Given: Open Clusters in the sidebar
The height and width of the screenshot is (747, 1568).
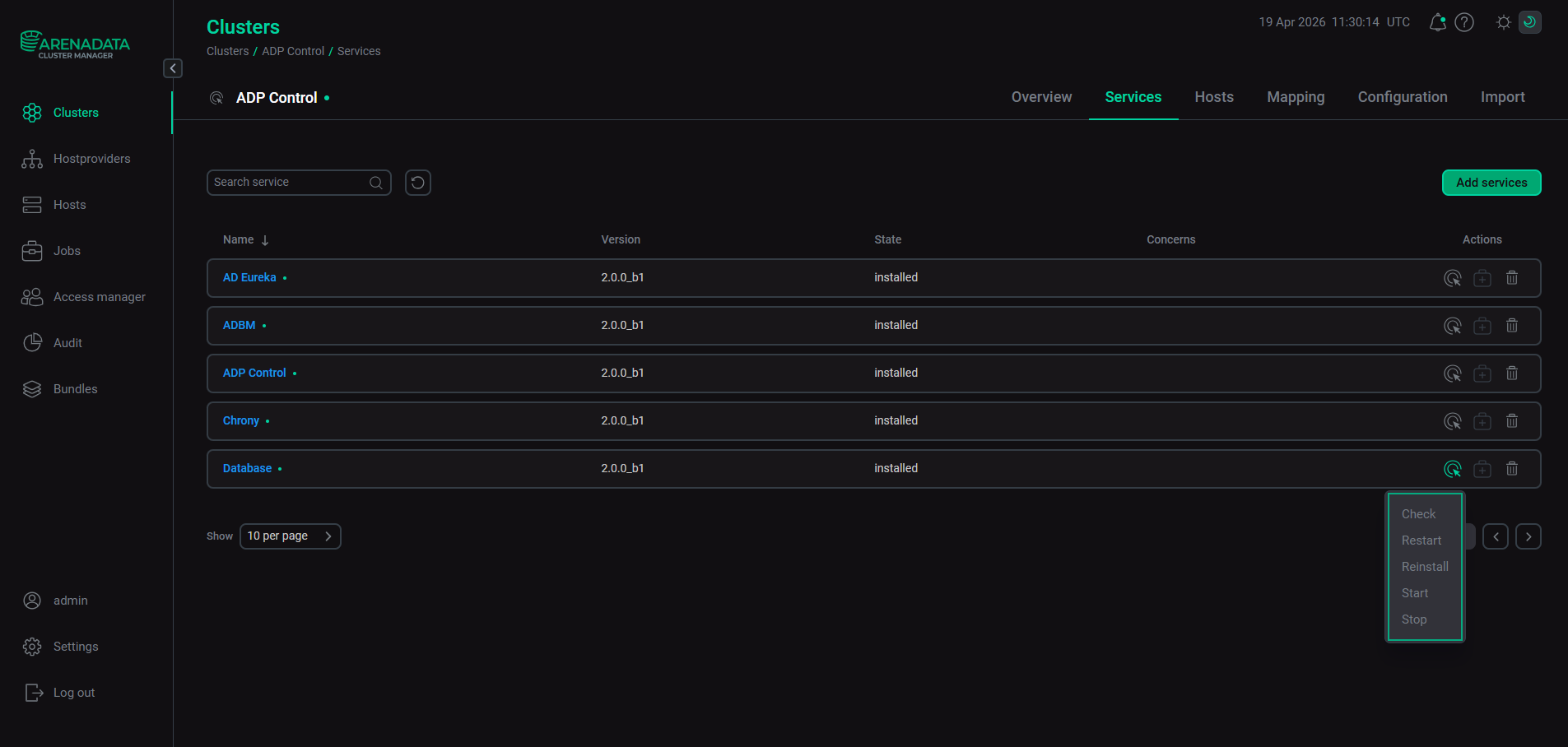Looking at the screenshot, I should [x=76, y=113].
